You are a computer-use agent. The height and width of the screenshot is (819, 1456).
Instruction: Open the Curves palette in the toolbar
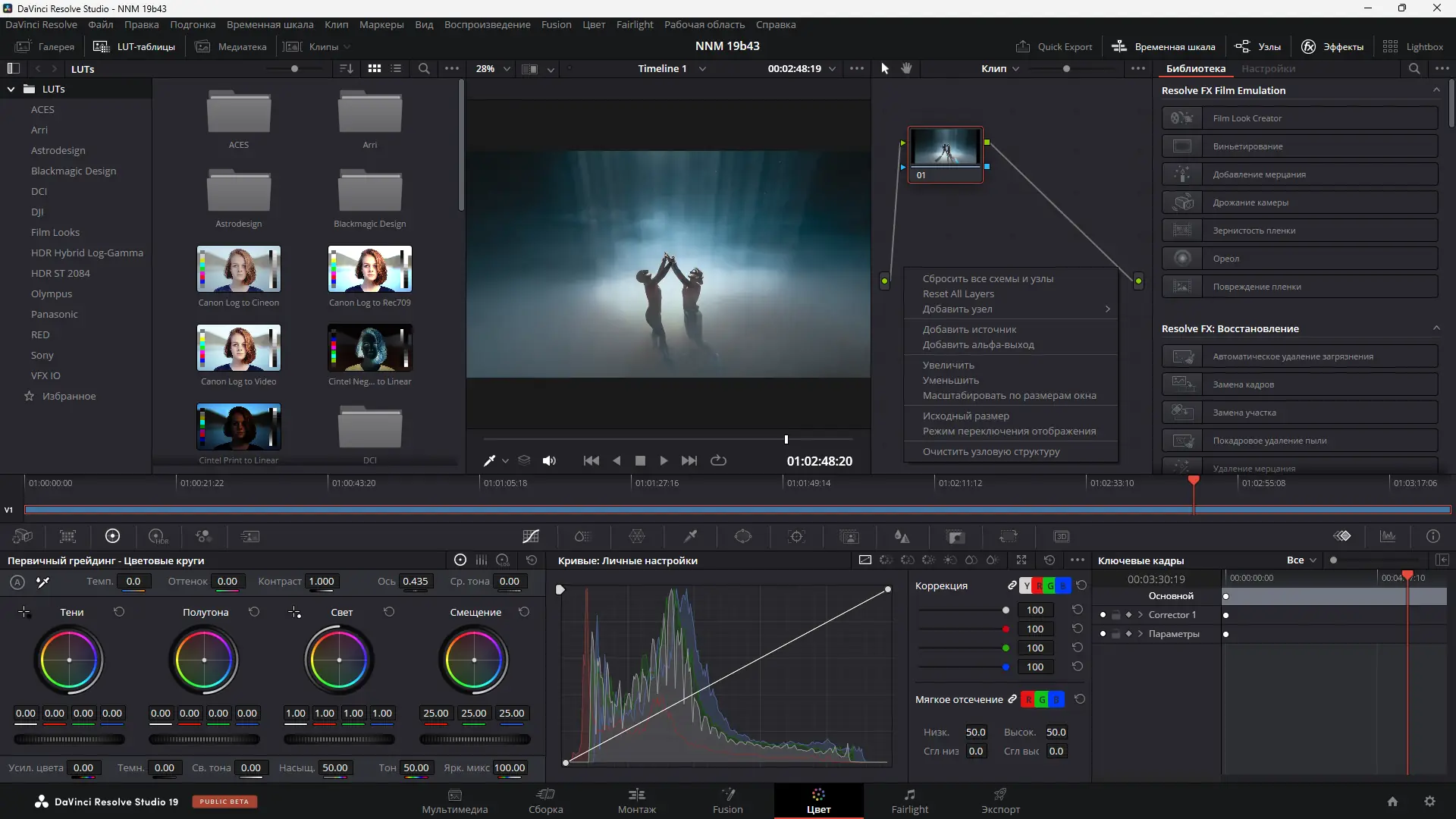(531, 536)
